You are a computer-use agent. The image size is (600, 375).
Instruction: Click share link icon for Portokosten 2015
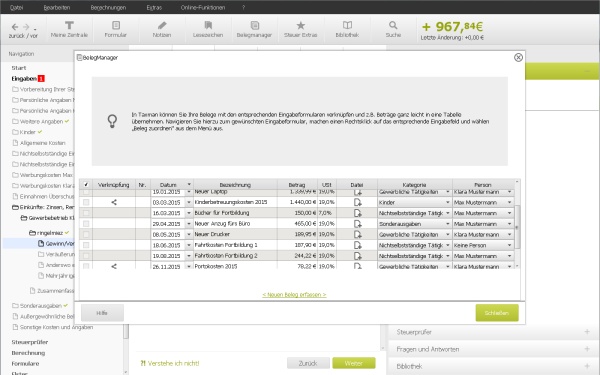point(114,266)
